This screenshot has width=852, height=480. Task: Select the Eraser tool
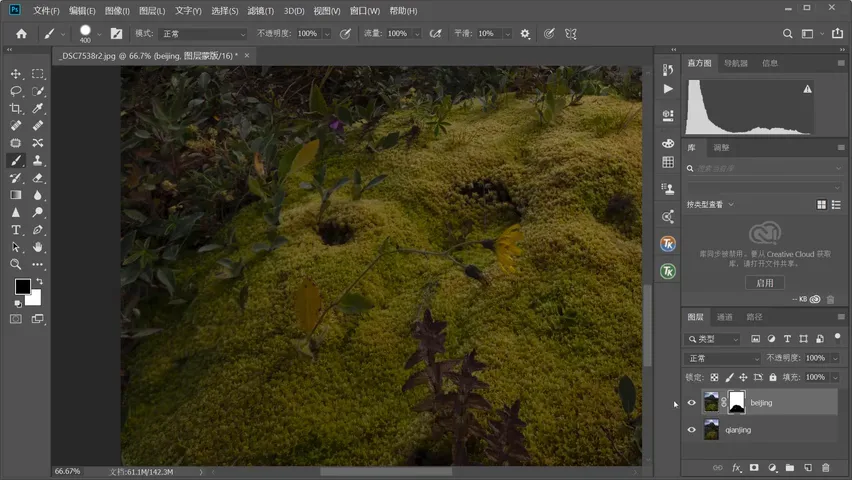point(37,178)
